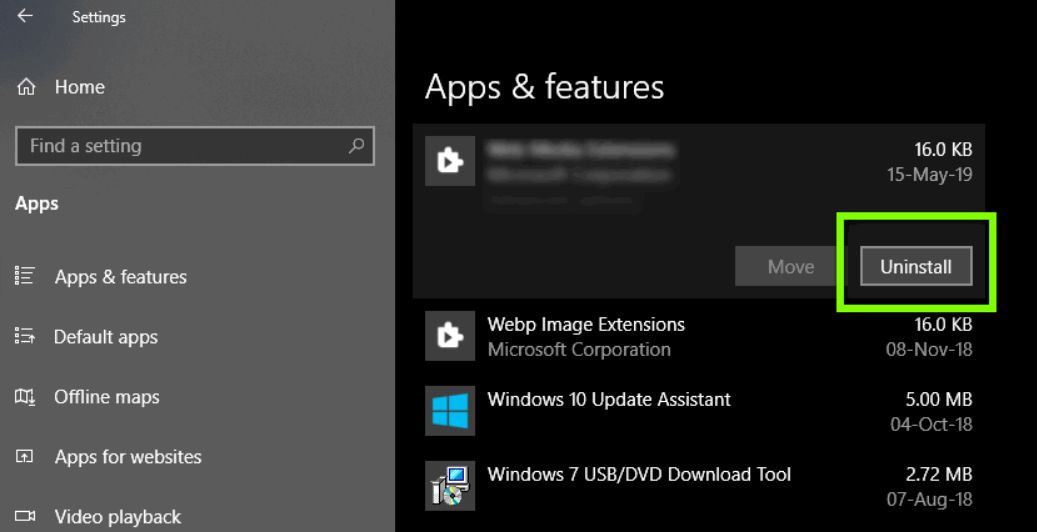Click the selected app's extension icon

450,161
